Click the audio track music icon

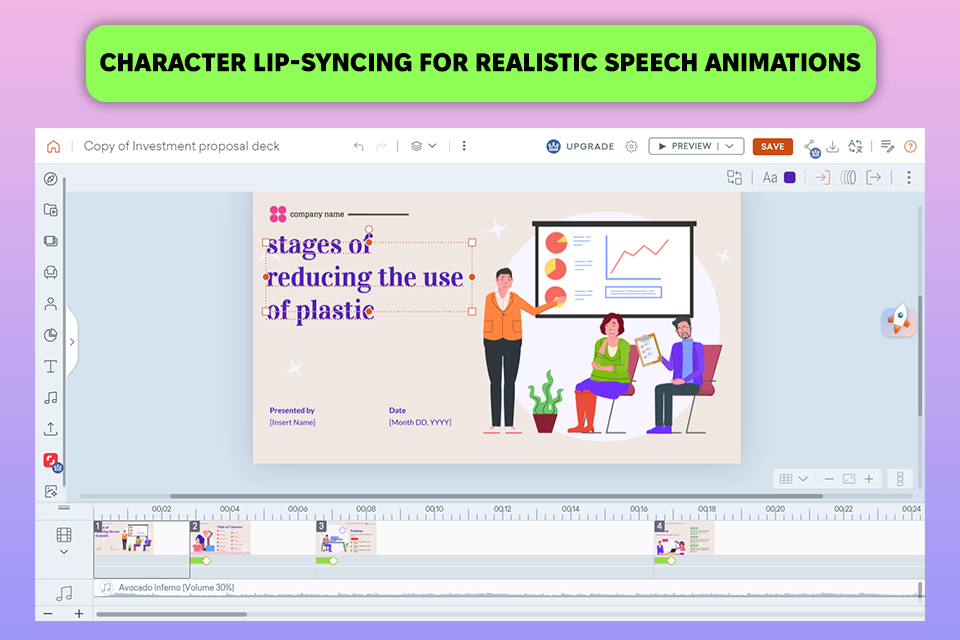(64, 593)
